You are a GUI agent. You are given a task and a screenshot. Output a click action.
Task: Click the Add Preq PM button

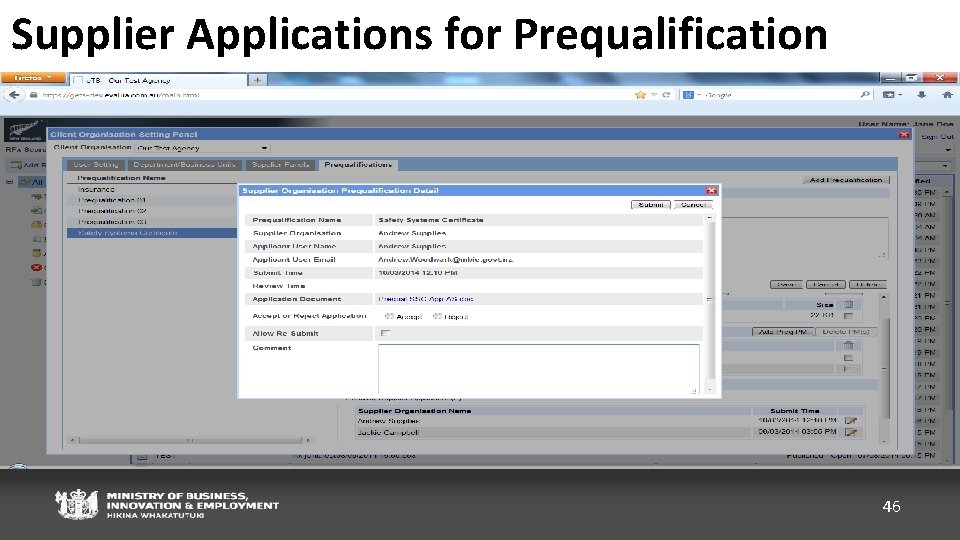[782, 331]
